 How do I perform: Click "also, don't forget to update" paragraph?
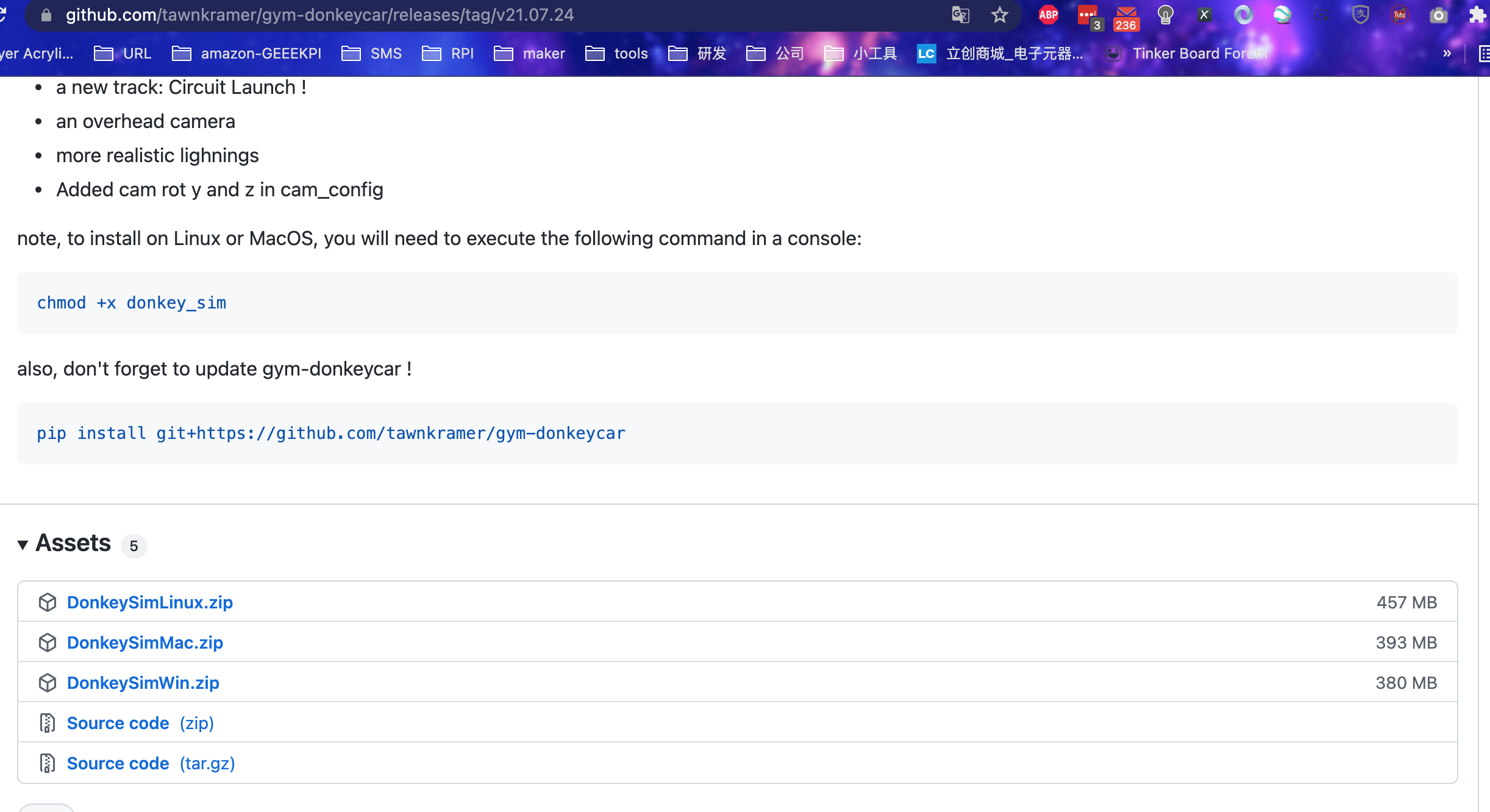(215, 369)
